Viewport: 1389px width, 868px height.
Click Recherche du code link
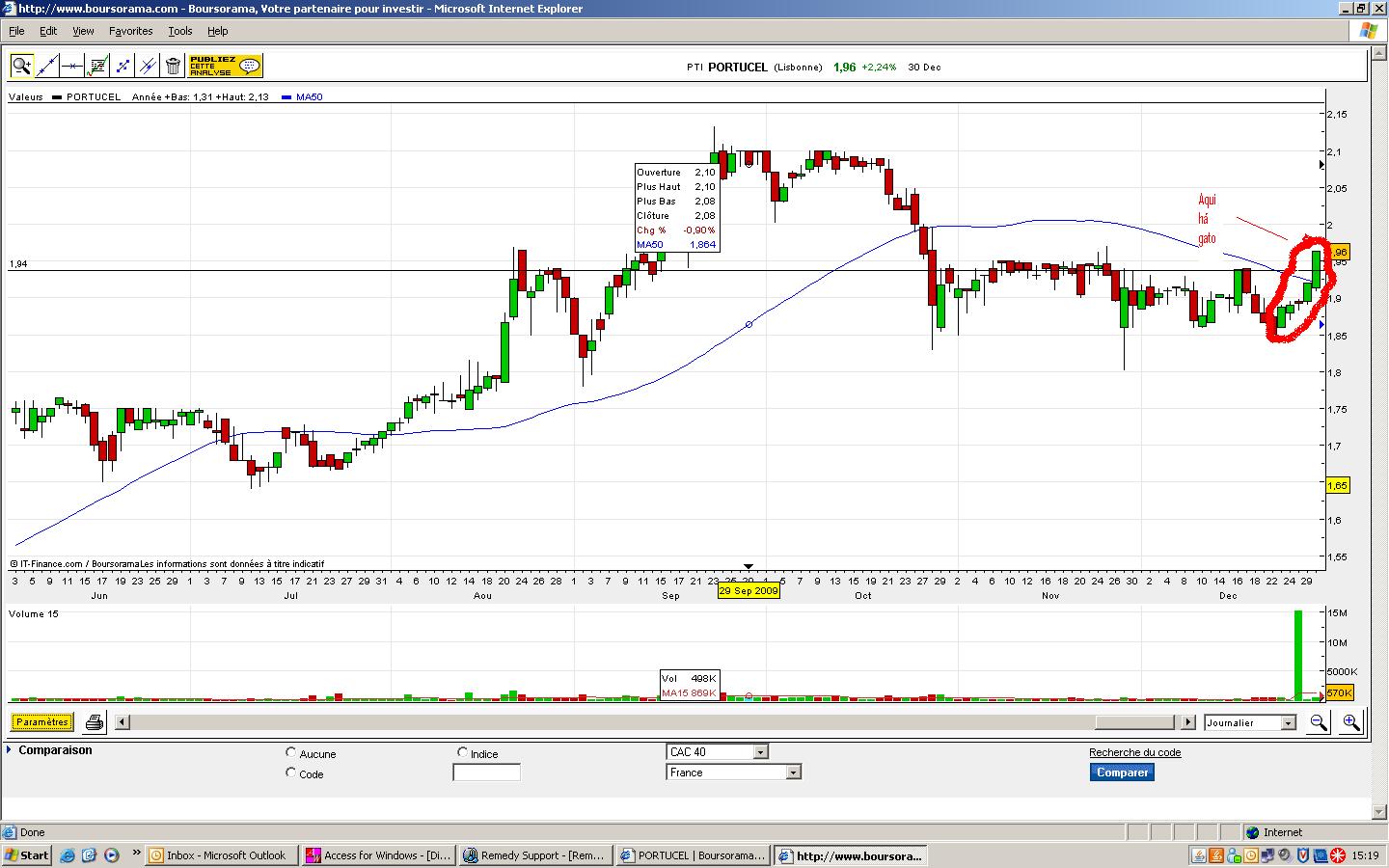[1134, 752]
